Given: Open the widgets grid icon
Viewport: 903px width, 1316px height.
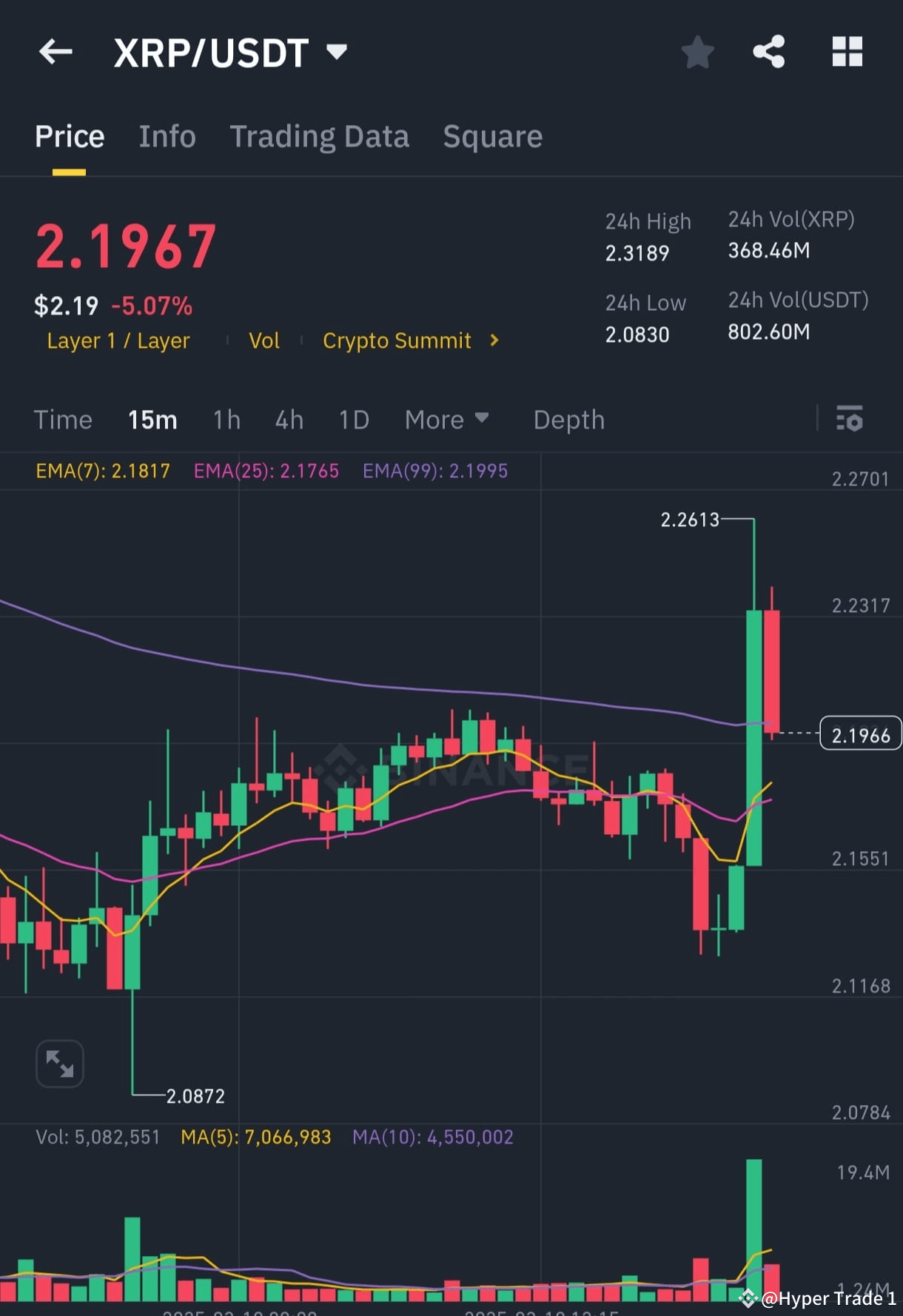Looking at the screenshot, I should [x=847, y=52].
